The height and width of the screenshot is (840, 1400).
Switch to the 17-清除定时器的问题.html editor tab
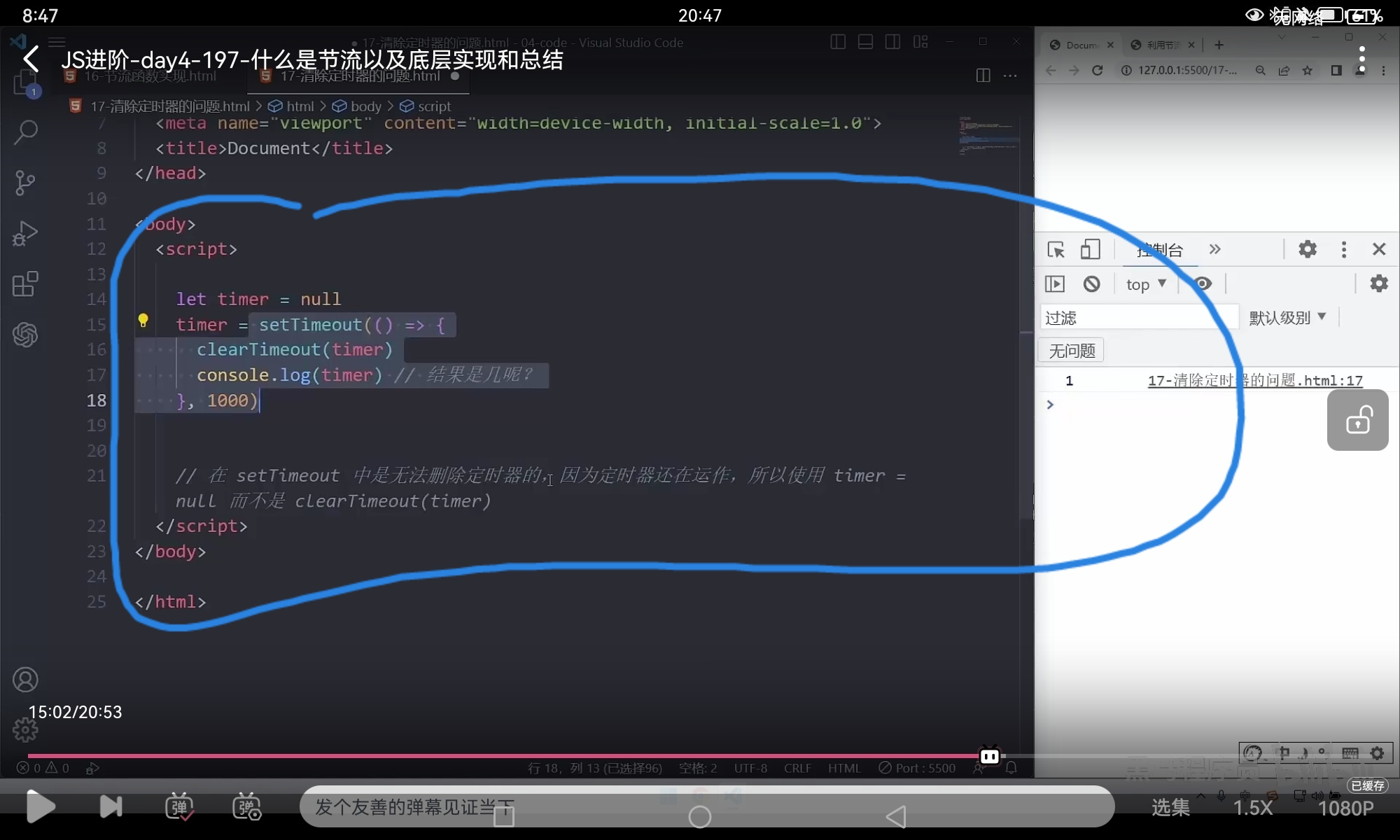[x=360, y=76]
